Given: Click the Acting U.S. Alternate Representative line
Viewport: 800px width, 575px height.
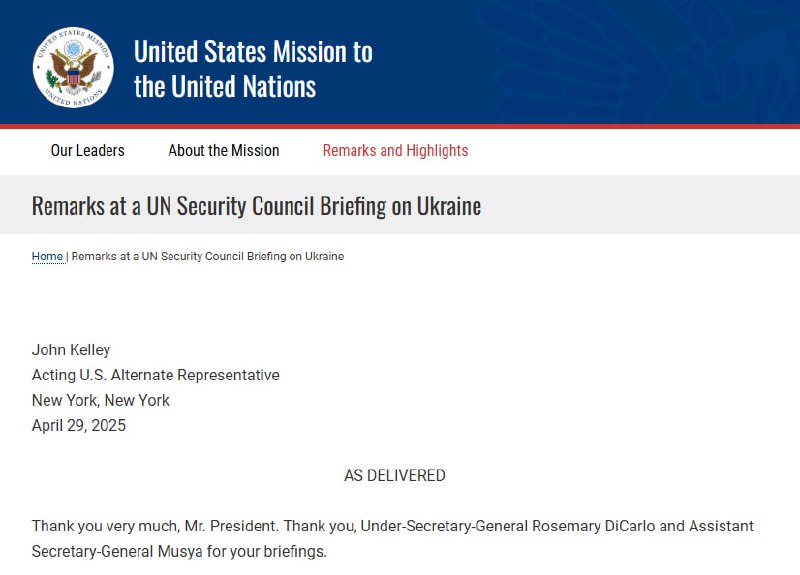Looking at the screenshot, I should [x=156, y=375].
